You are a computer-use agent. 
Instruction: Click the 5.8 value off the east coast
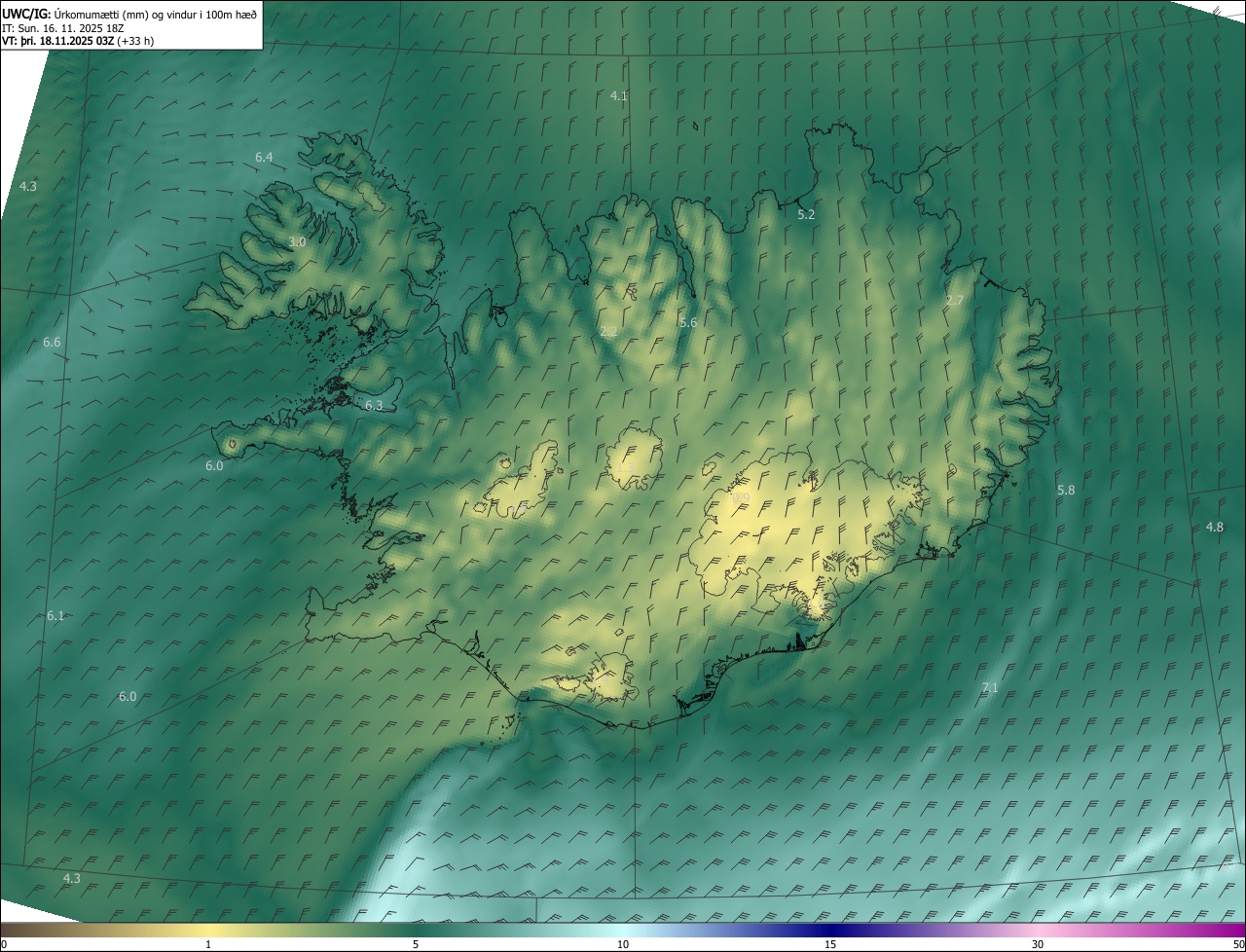click(x=1066, y=490)
